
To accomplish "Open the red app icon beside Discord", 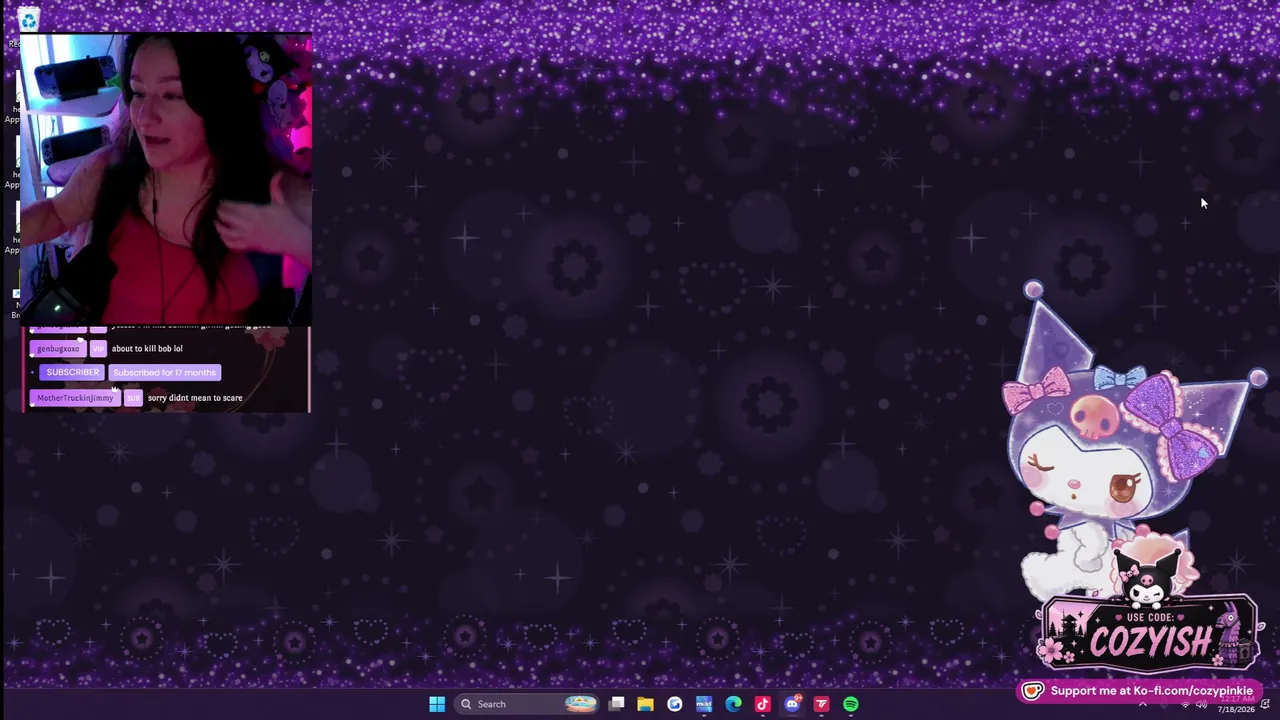I will tap(821, 704).
